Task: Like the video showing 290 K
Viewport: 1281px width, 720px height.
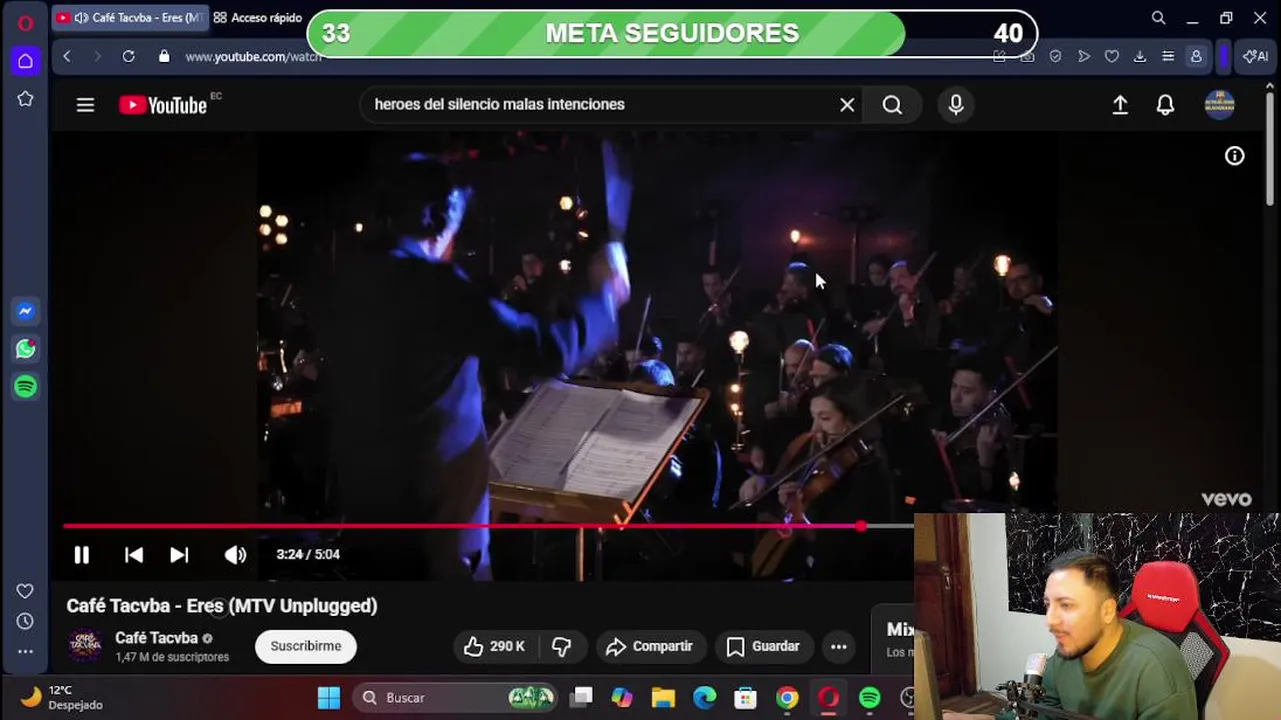Action: (x=493, y=647)
